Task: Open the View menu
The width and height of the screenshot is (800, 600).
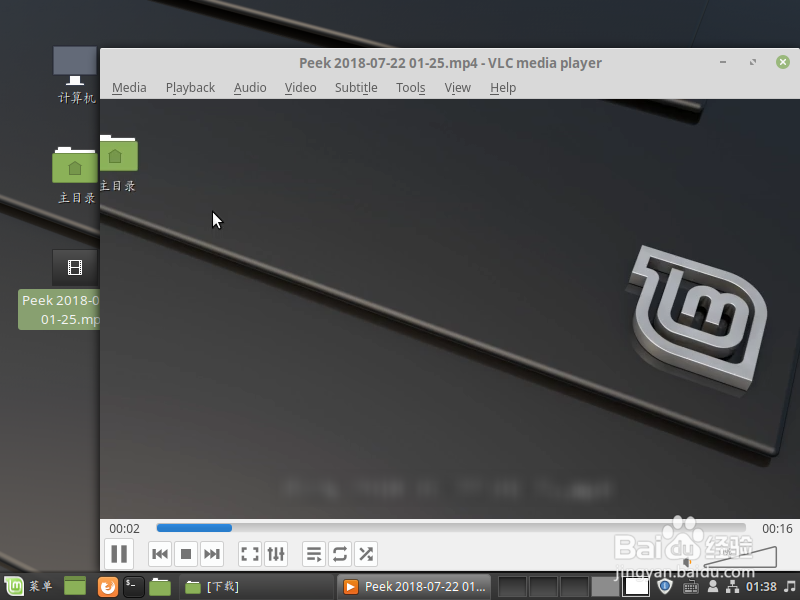Action: tap(457, 88)
